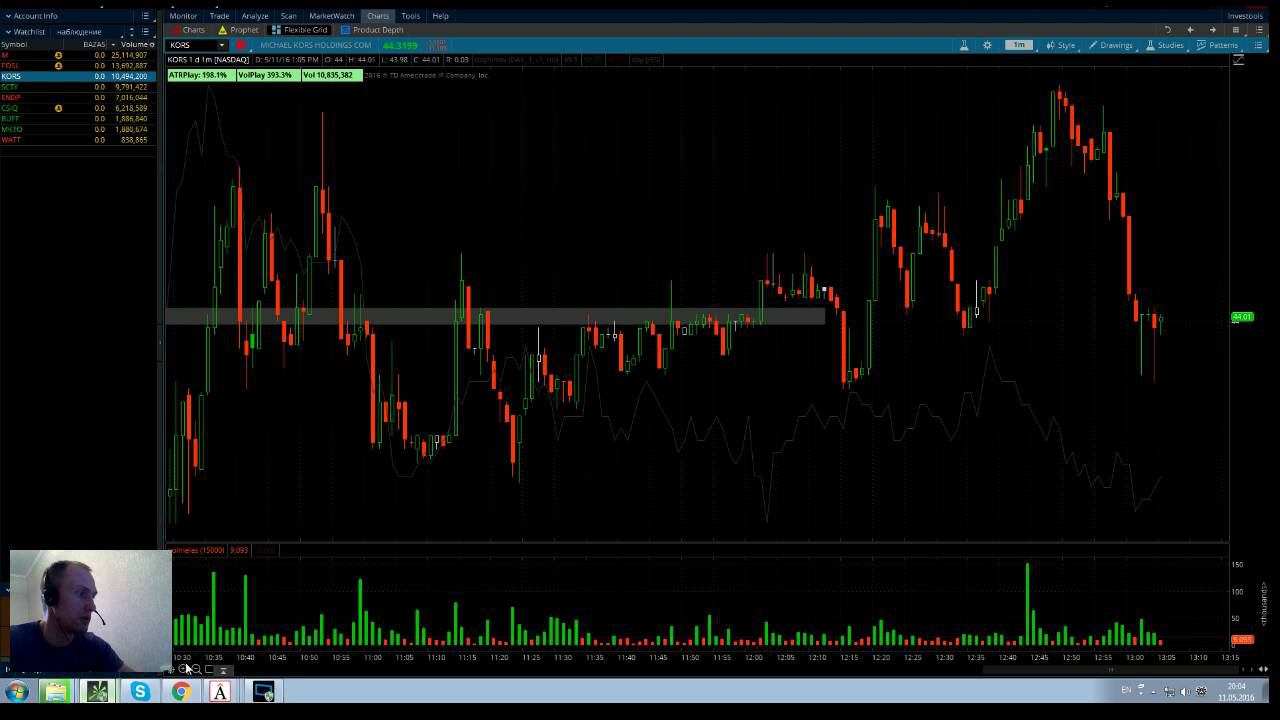Open the Monitor tab

183,16
